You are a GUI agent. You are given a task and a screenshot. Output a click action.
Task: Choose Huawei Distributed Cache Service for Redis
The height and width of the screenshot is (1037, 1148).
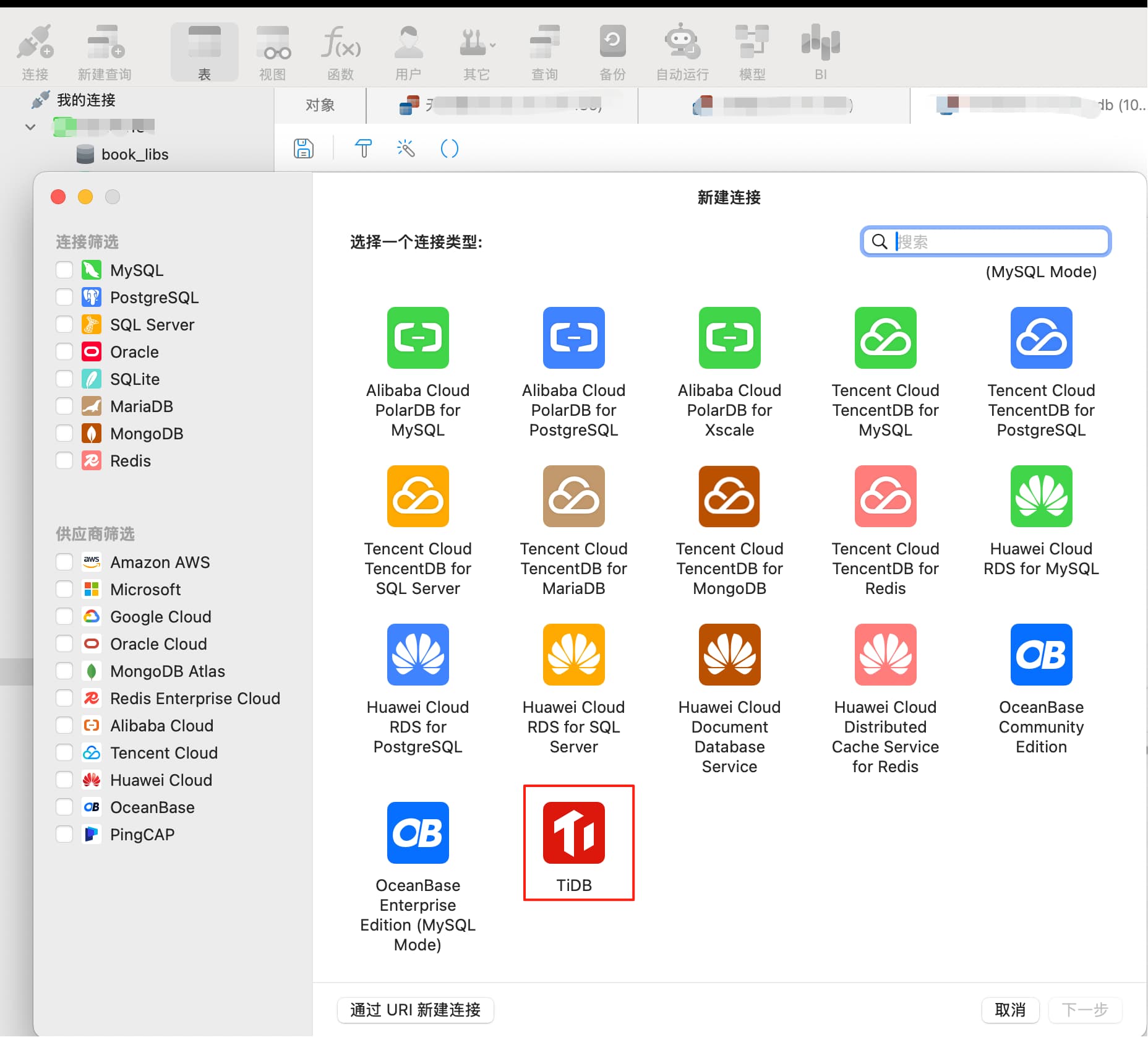(x=886, y=655)
